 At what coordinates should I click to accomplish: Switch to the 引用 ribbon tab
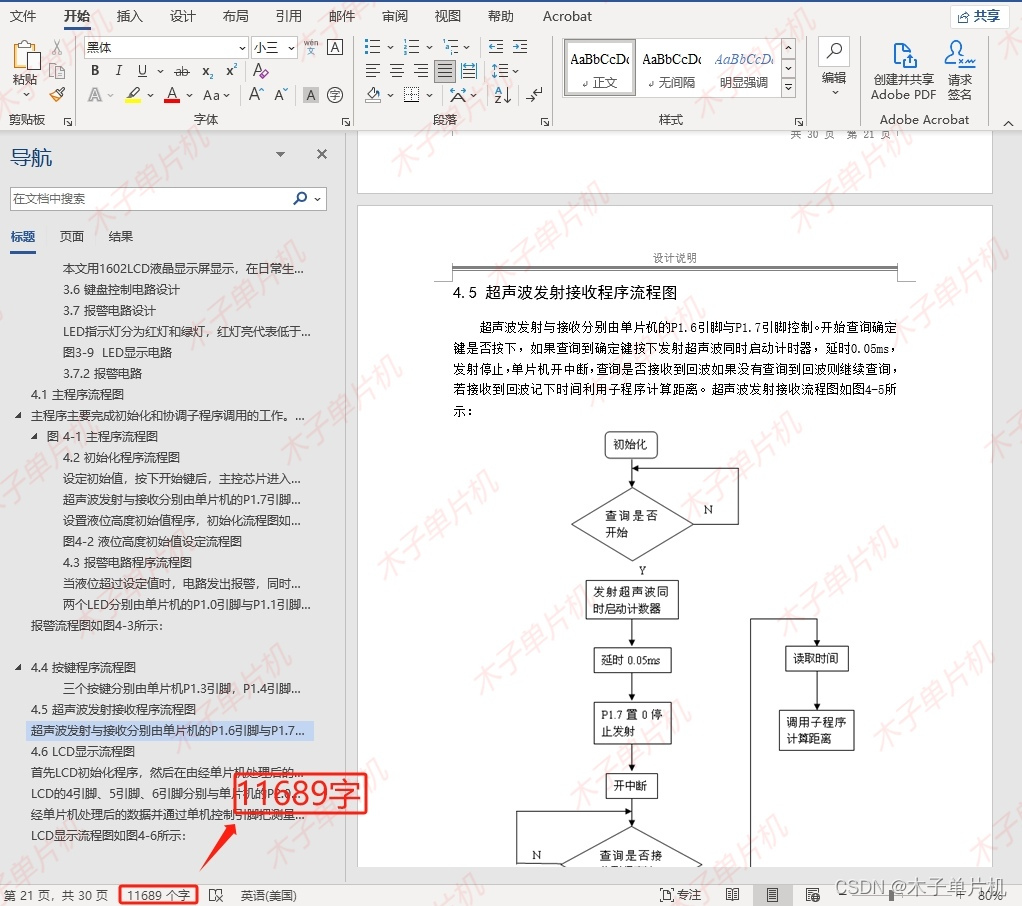click(x=288, y=16)
